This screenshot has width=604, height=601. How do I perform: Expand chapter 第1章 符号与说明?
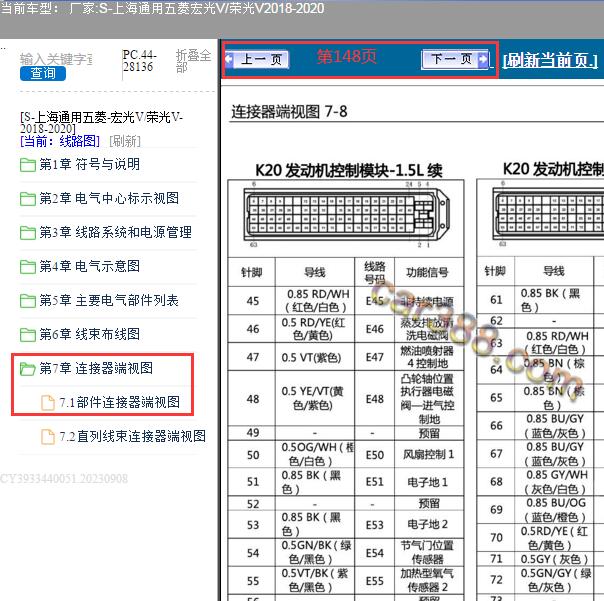pos(89,165)
